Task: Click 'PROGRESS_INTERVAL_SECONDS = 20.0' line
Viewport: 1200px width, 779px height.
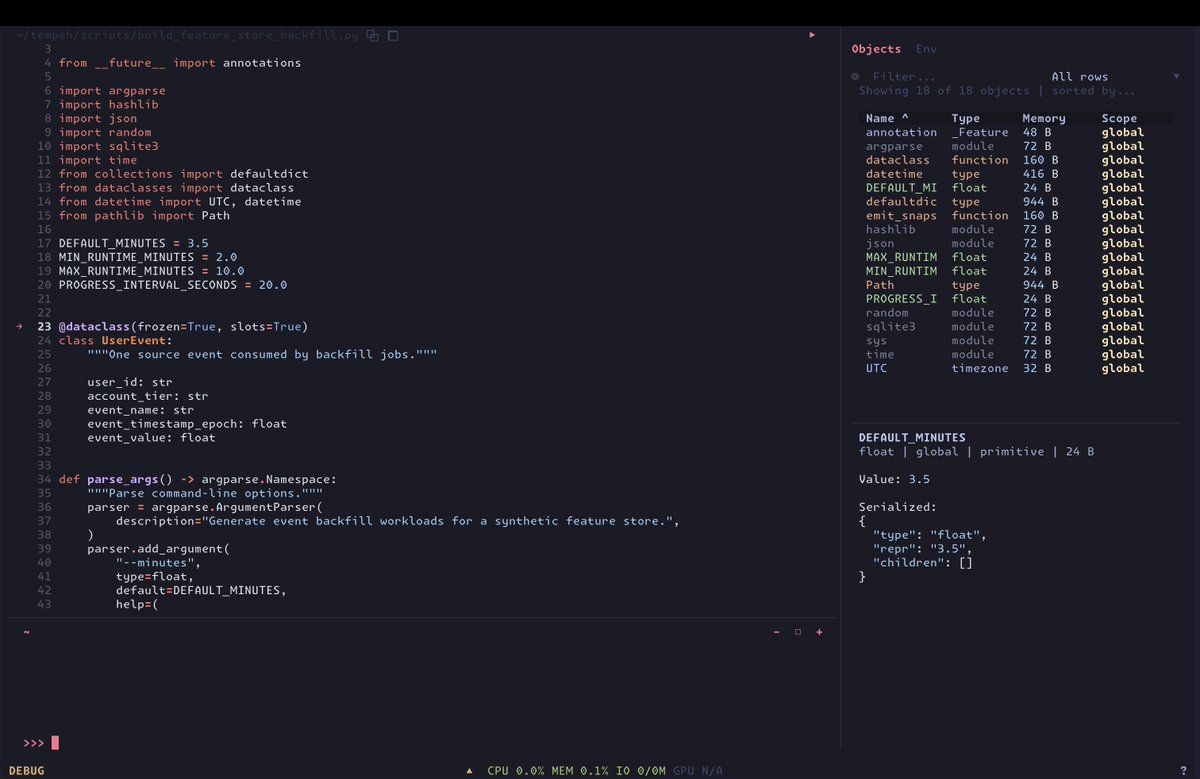Action: [x=173, y=285]
